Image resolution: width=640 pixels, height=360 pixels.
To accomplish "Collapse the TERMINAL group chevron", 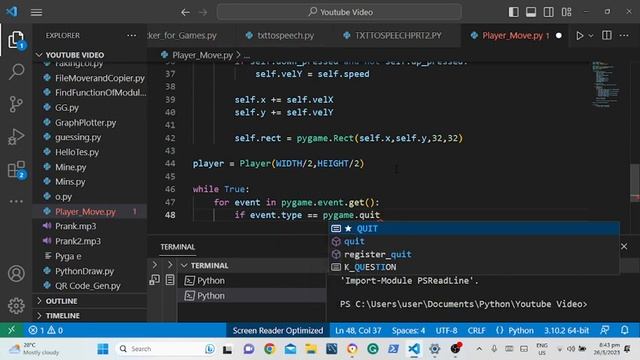I will point(184,265).
